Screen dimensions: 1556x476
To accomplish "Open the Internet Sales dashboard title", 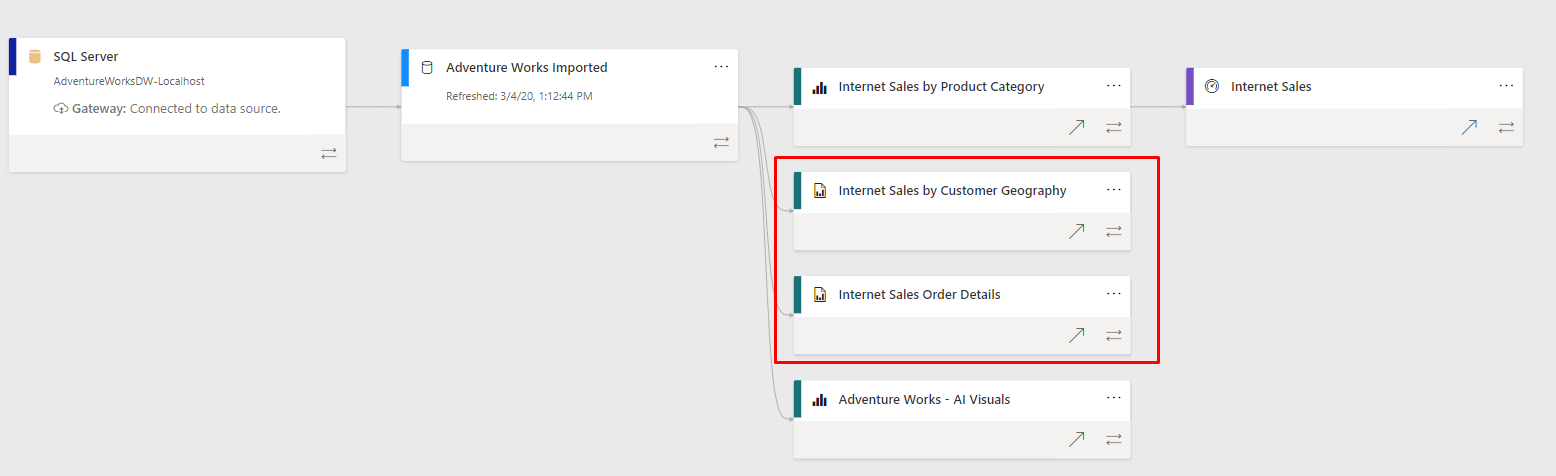I will [x=1271, y=87].
